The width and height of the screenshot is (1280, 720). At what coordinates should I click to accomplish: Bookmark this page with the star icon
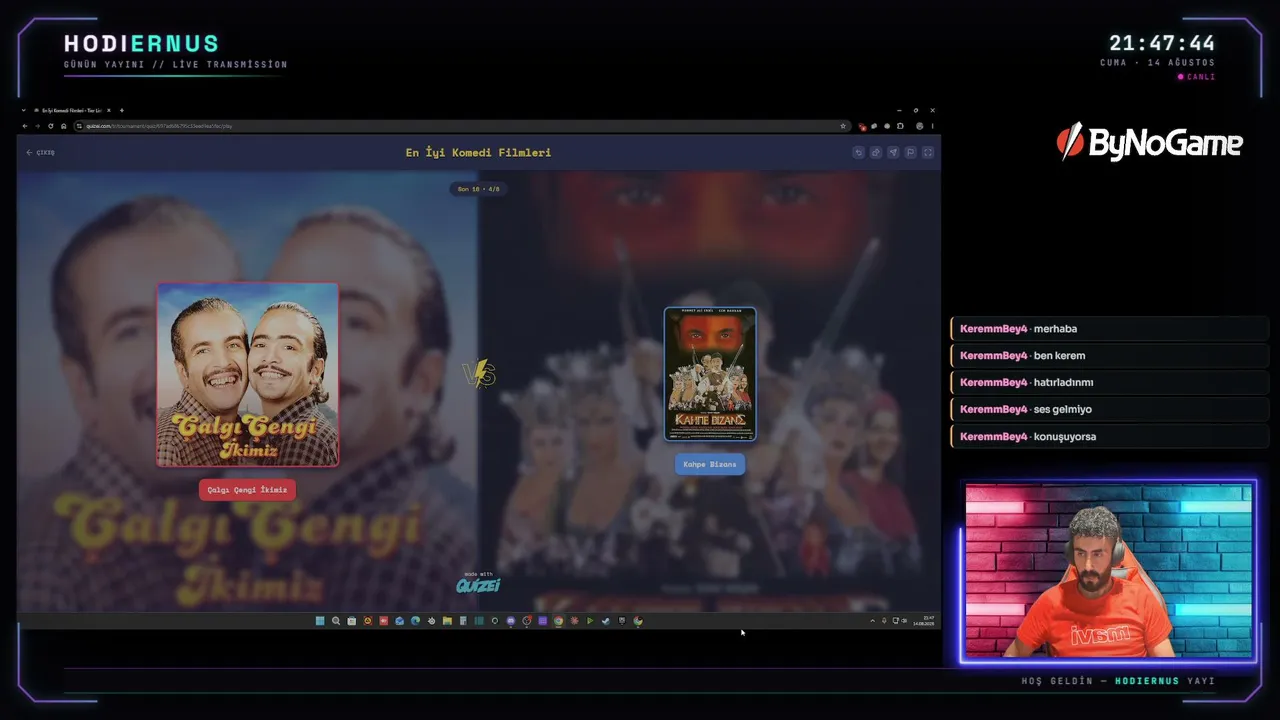tap(843, 126)
